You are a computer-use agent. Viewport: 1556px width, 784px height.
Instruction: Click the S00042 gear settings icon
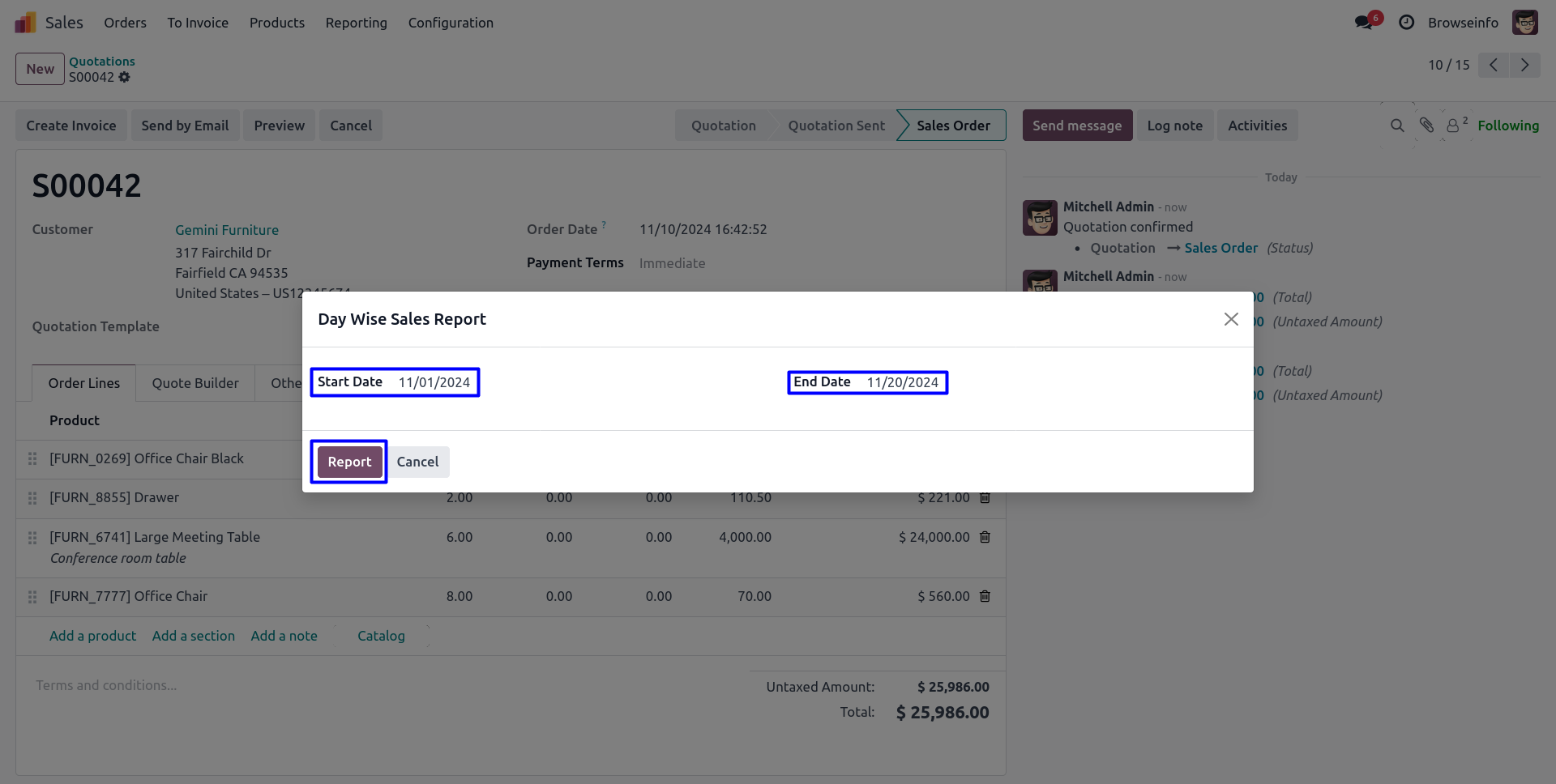(x=124, y=77)
